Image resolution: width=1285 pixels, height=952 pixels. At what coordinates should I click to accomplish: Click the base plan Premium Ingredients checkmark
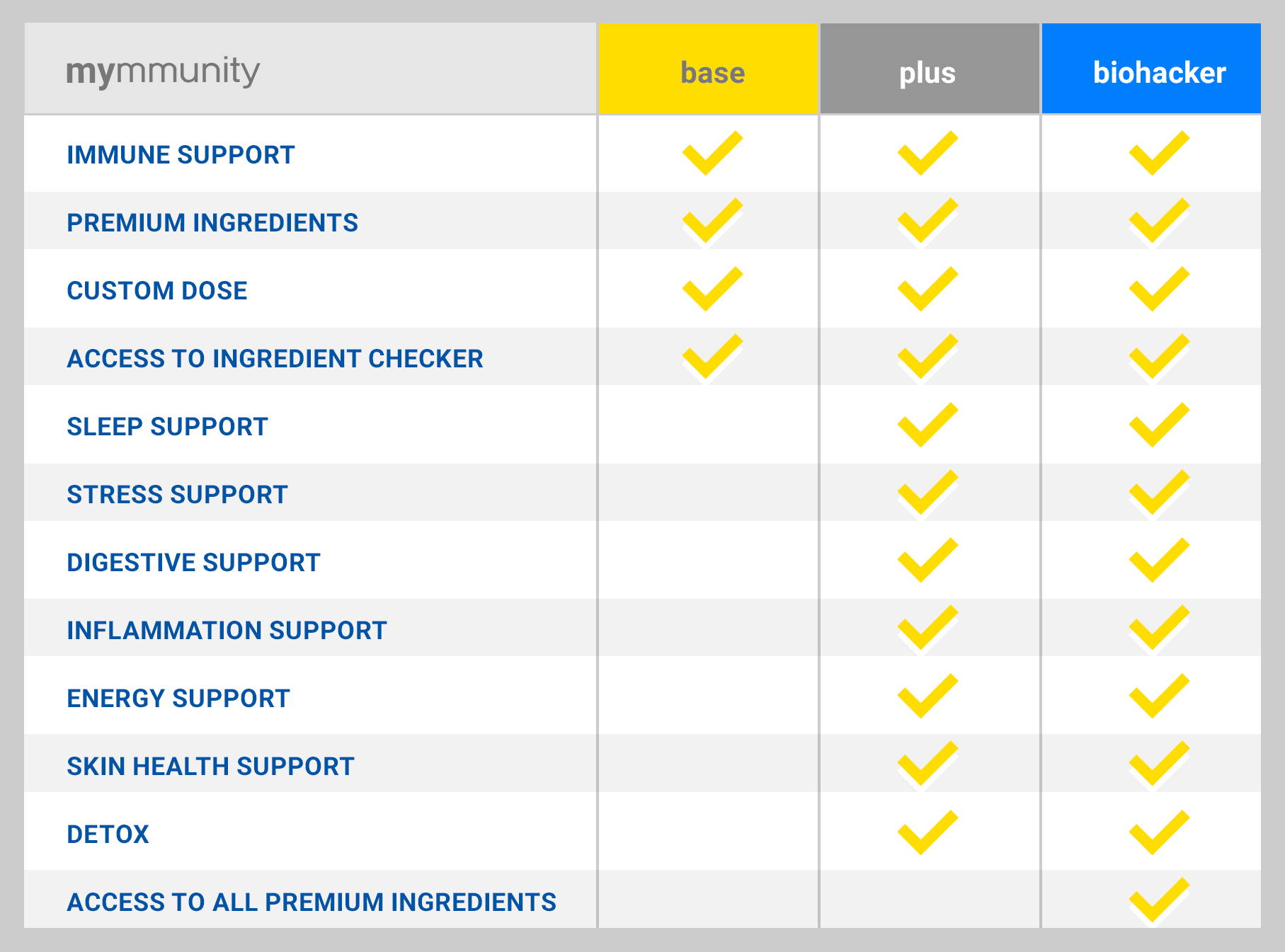(x=712, y=220)
